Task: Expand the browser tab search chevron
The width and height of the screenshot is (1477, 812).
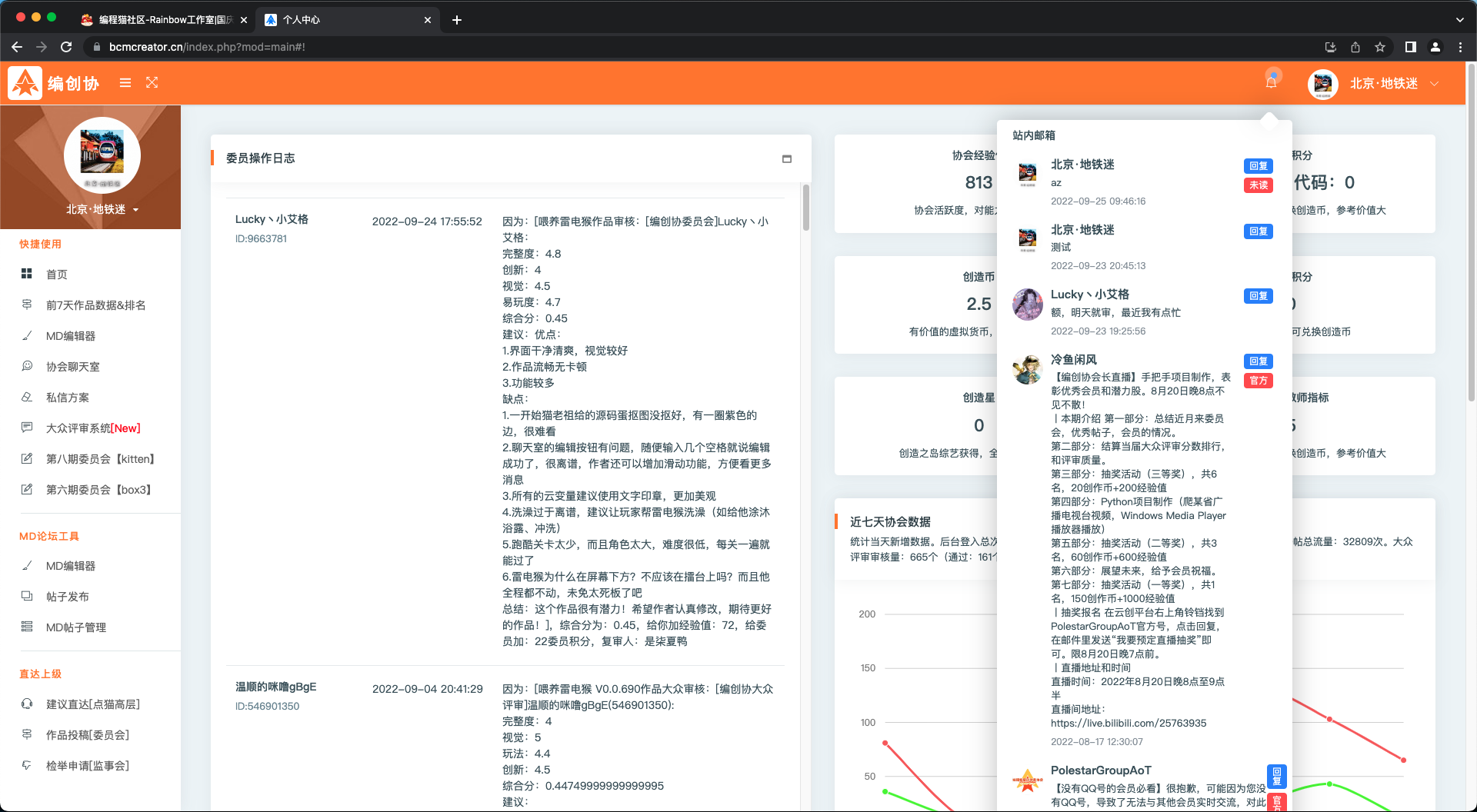Action: (1460, 20)
